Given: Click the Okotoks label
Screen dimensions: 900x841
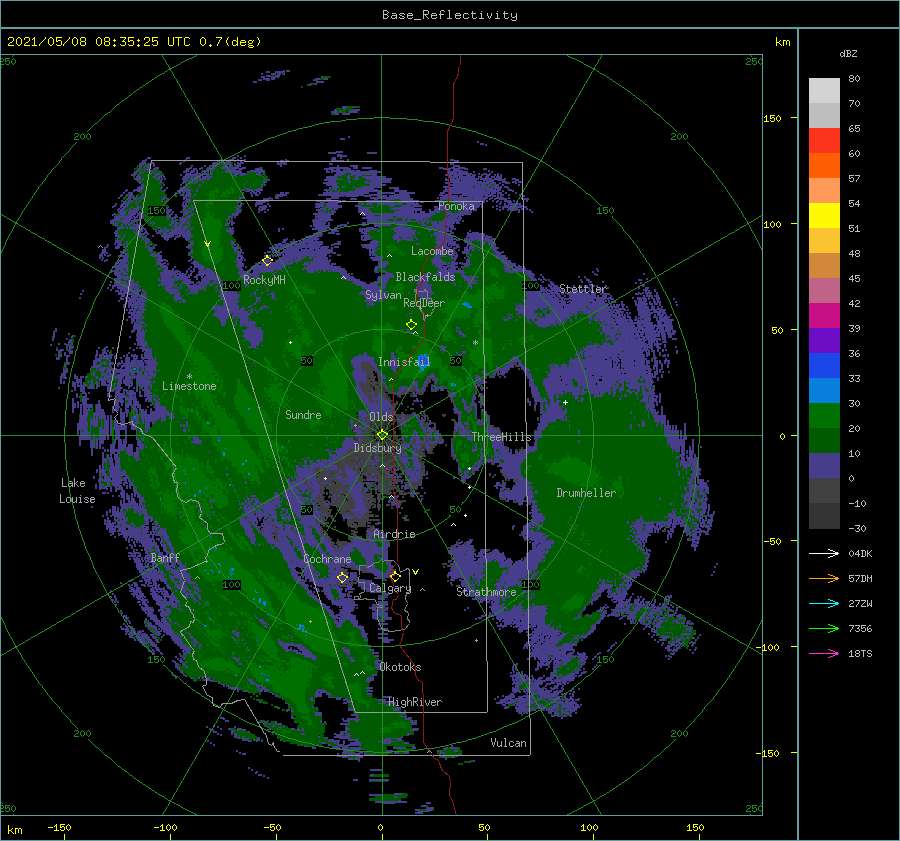Looking at the screenshot, I should click(400, 667).
